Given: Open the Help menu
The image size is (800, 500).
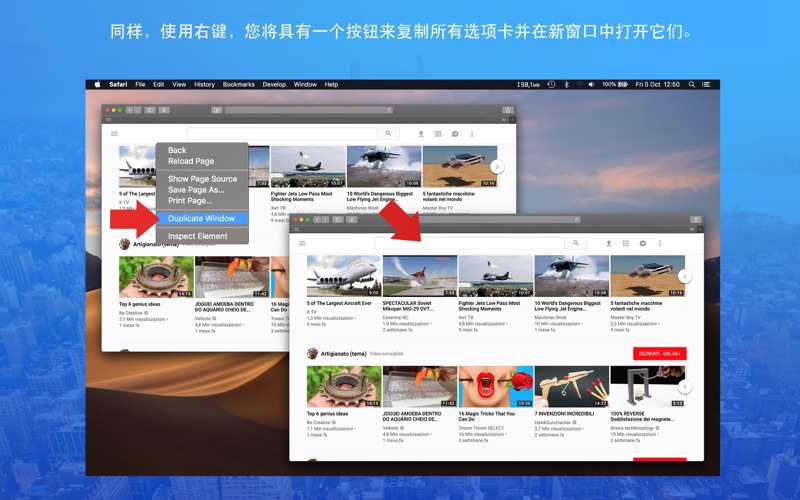Looking at the screenshot, I should pos(331,85).
